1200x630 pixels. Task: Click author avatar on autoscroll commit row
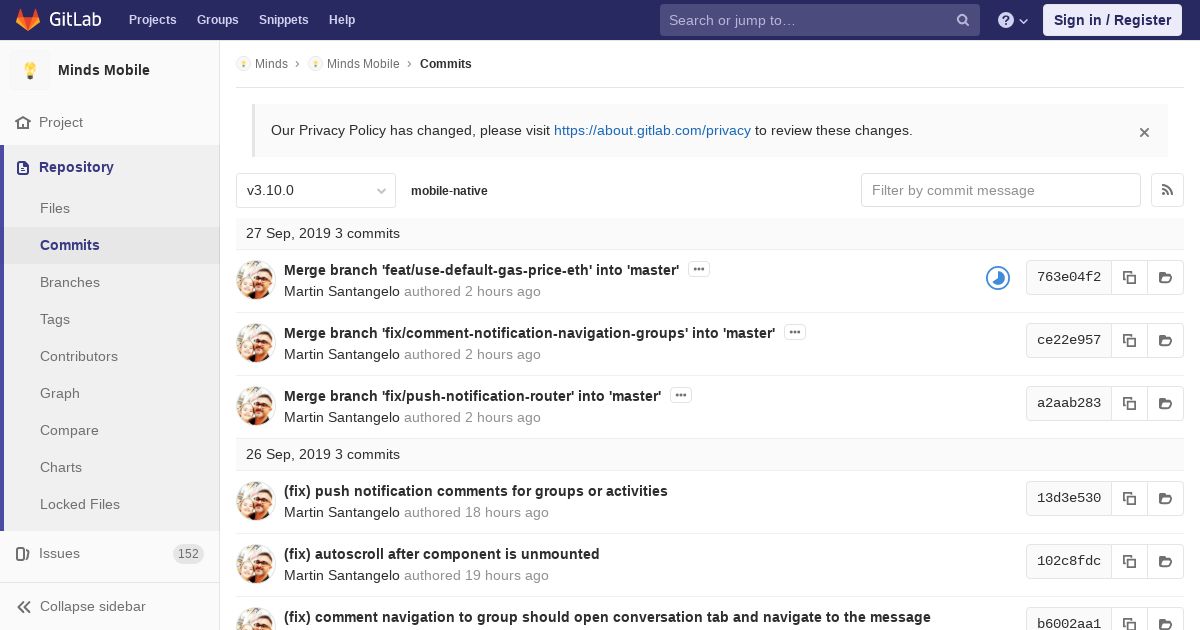(255, 564)
